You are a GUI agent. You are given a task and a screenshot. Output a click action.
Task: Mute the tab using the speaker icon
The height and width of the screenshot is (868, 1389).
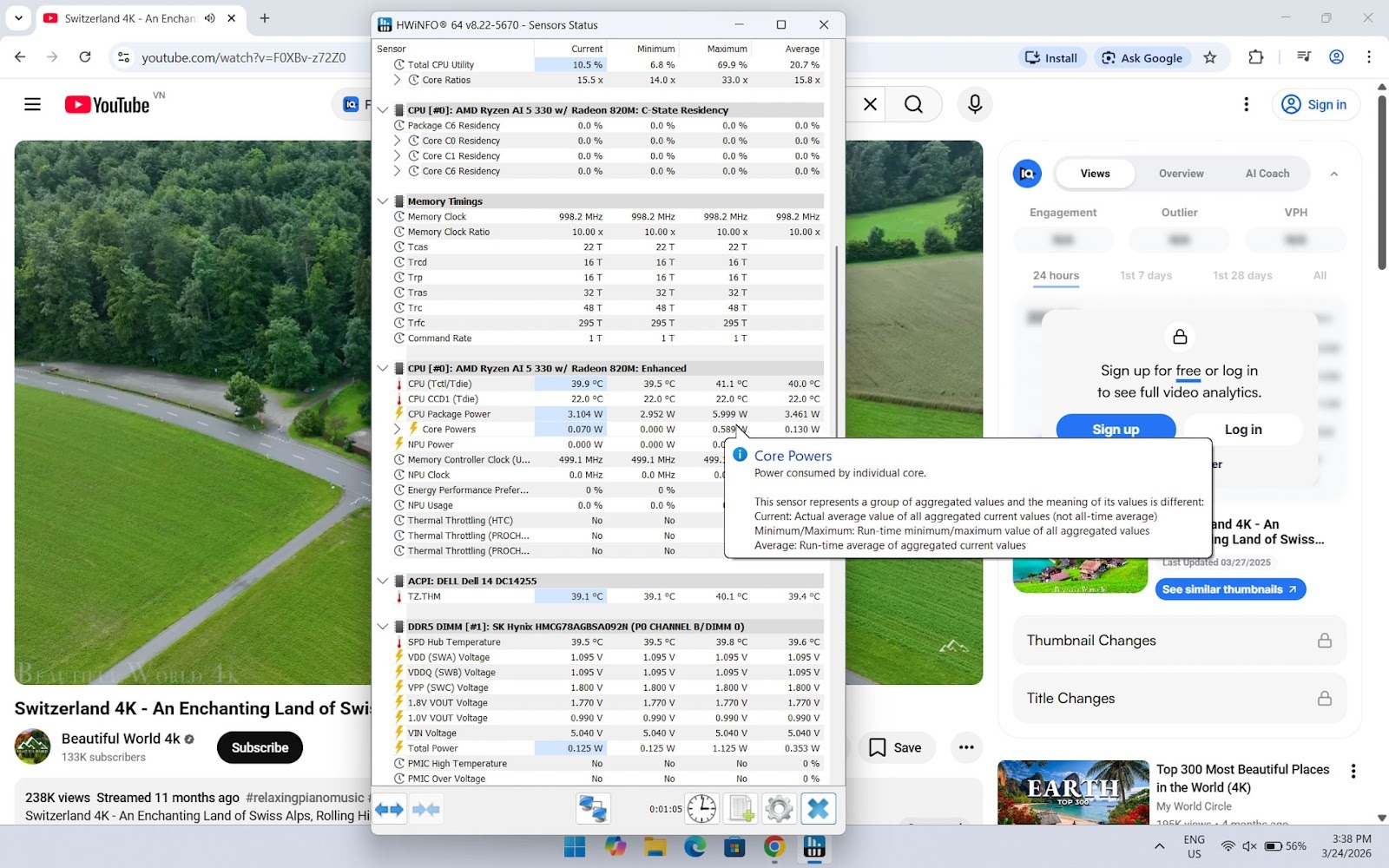click(x=210, y=18)
